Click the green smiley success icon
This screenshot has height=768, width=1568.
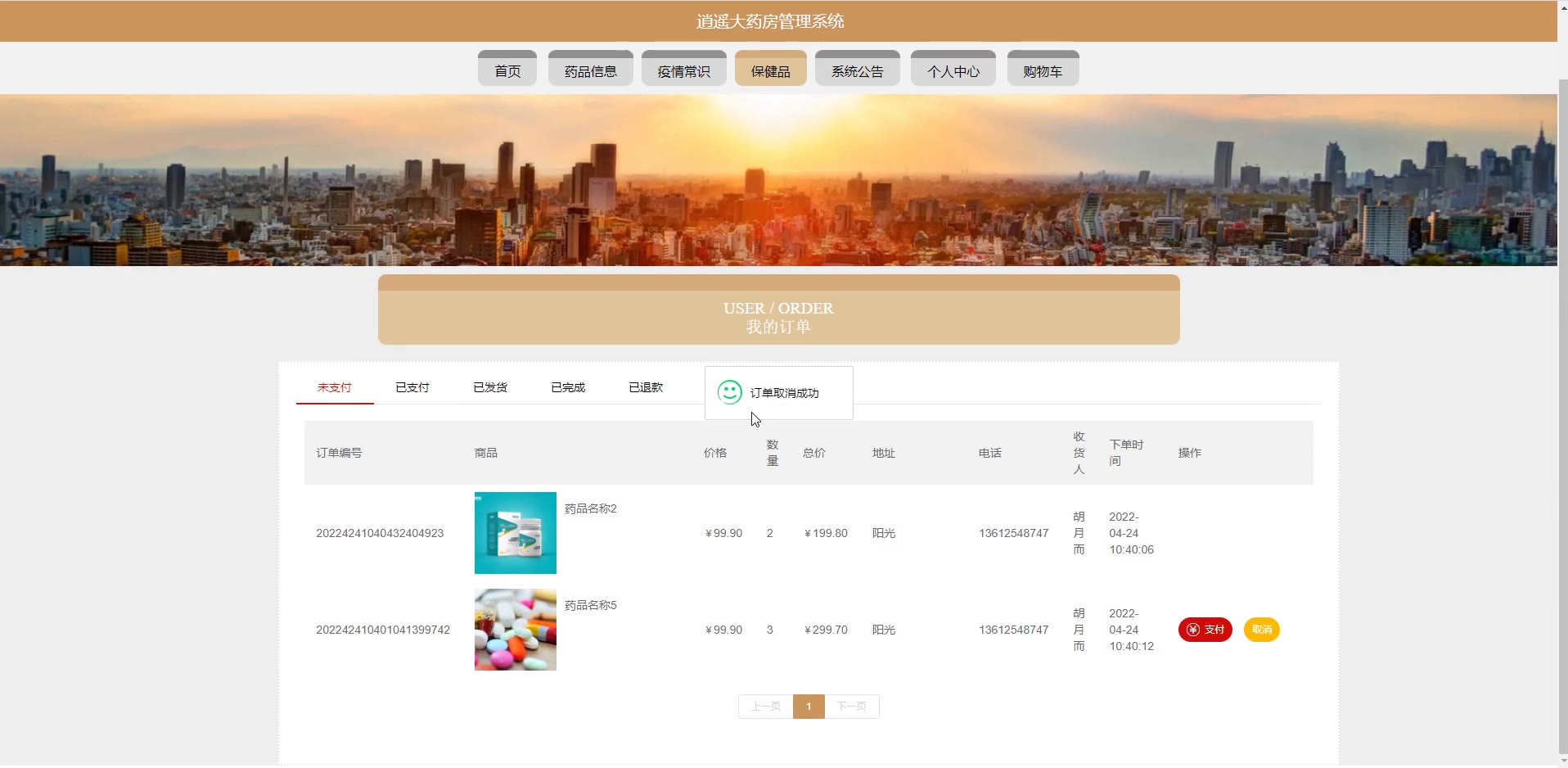point(729,392)
